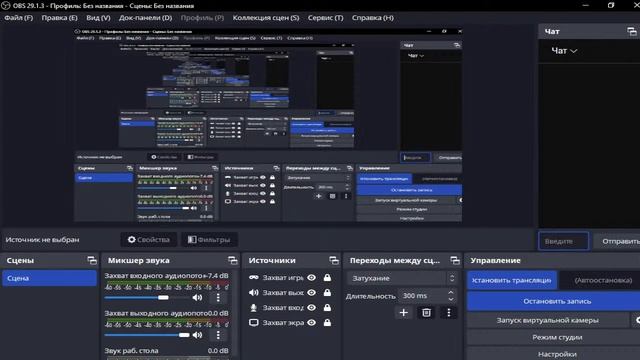The height and width of the screenshot is (360, 640).
Task: Mute the output audio capture speaker icon
Action: [198, 335]
